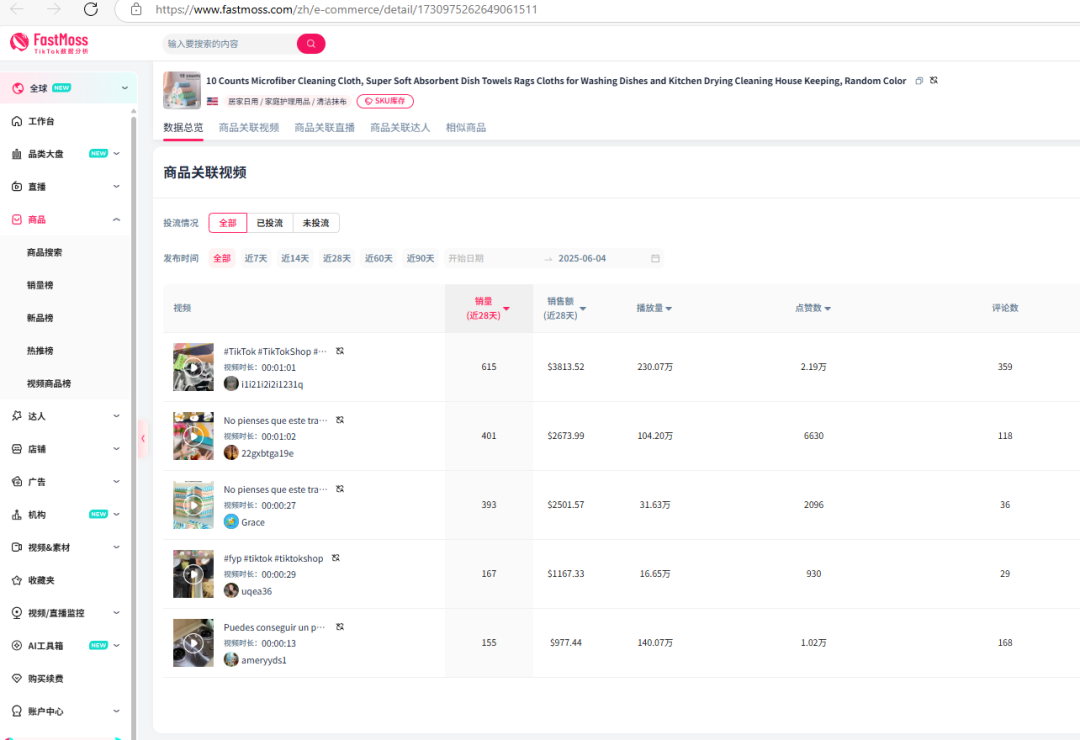
Task: Open calendar icon in date range field
Action: point(655,258)
